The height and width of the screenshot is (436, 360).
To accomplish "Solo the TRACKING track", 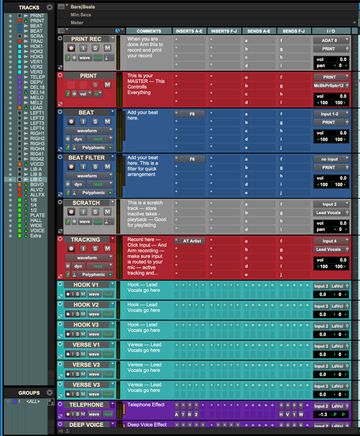I will click(95, 249).
